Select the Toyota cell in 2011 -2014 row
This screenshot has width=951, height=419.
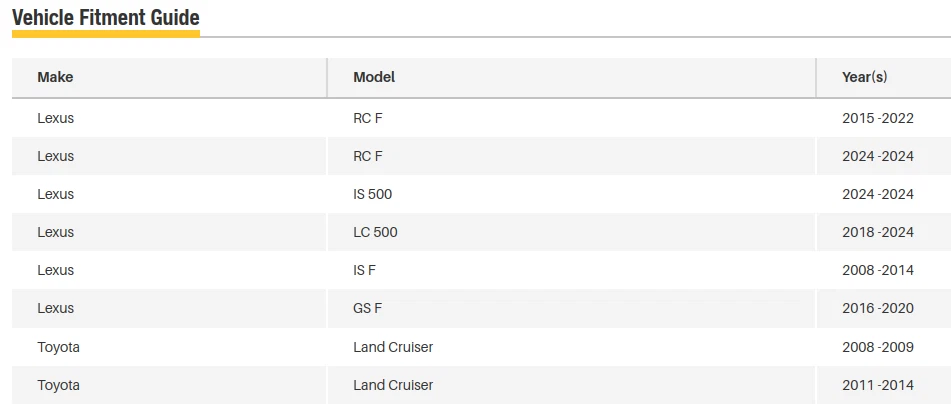pos(58,385)
